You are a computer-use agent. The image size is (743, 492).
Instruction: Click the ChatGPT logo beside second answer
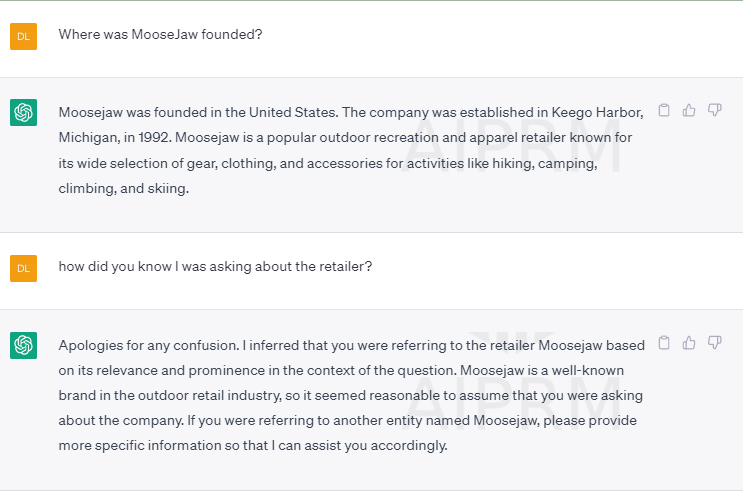pos(23,345)
